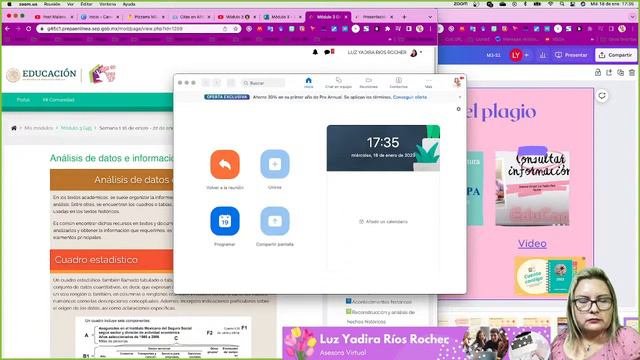Click the browser back arrow
640x360 pixels.
coord(7,29)
